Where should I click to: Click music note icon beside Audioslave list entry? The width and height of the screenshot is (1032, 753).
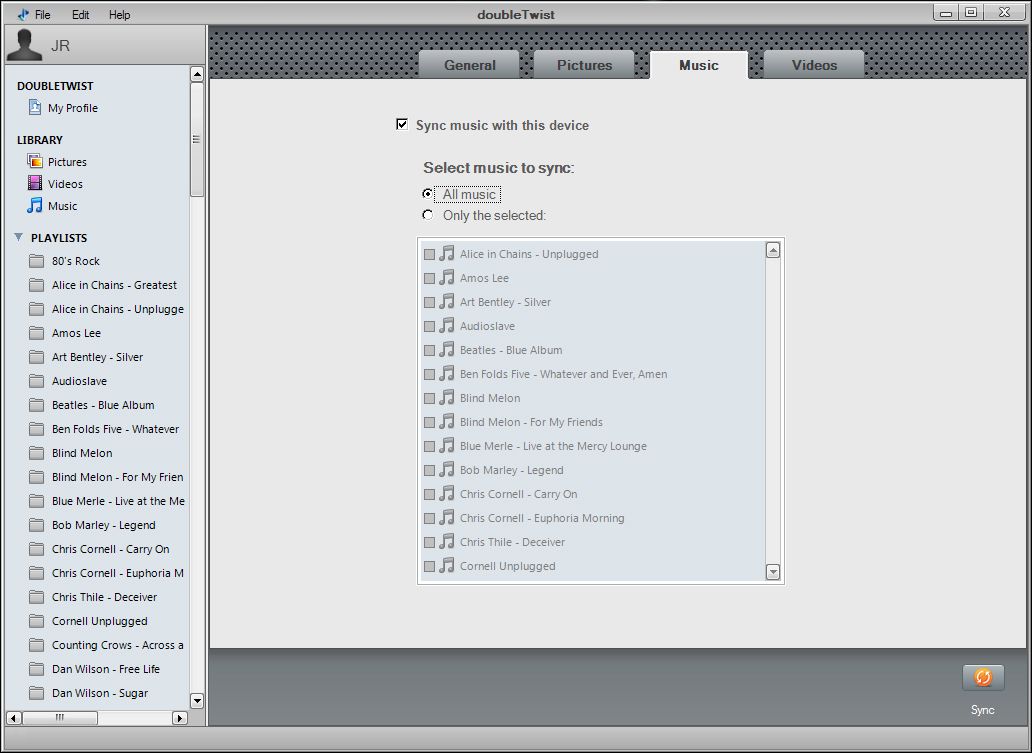click(447, 325)
